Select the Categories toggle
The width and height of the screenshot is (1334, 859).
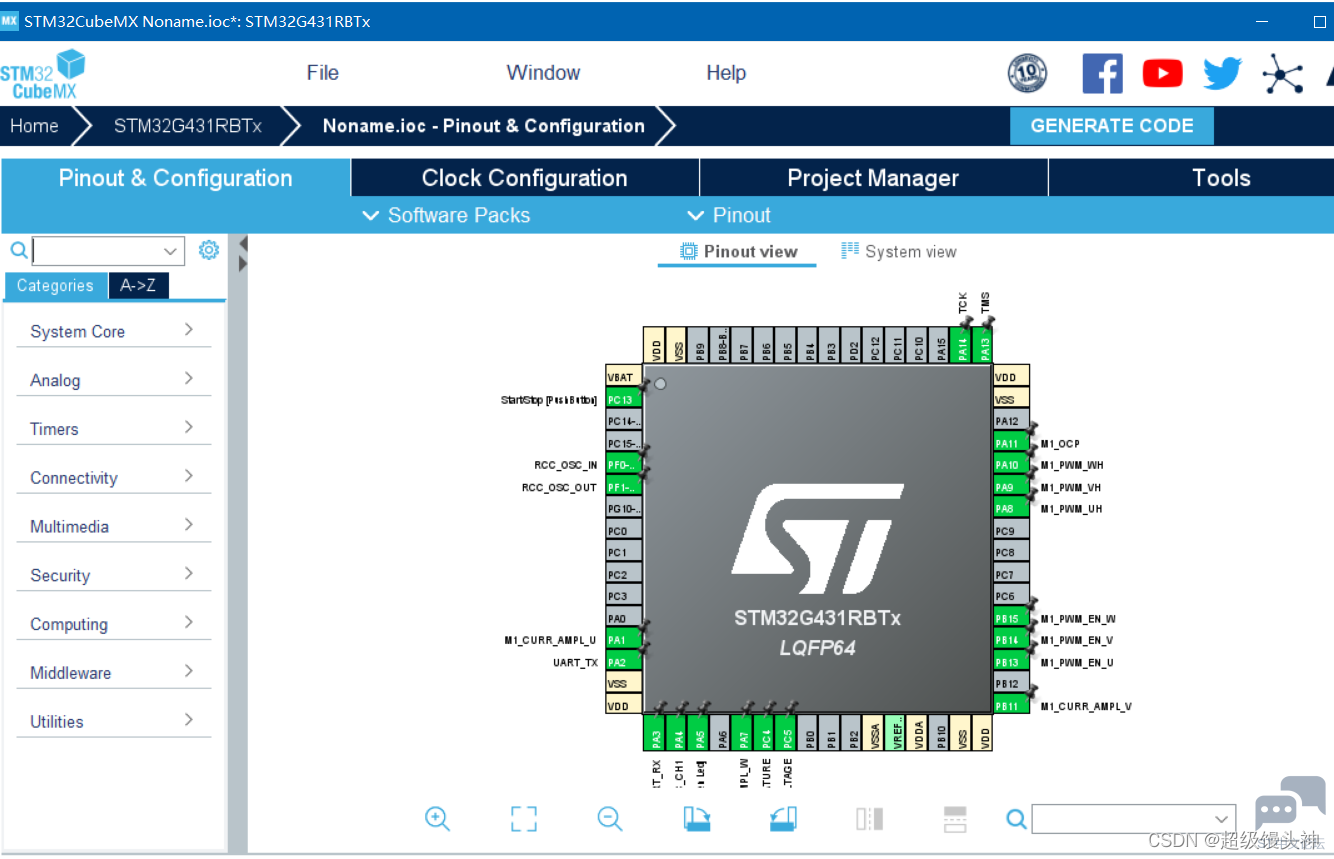point(55,286)
